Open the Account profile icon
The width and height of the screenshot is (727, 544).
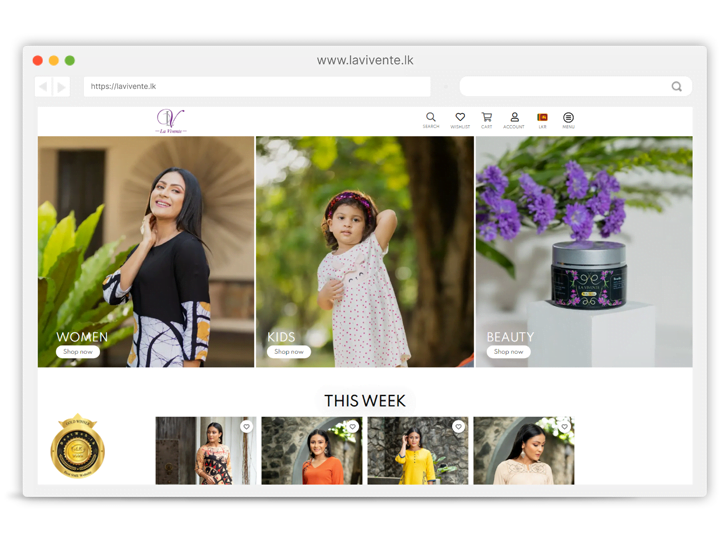514,118
